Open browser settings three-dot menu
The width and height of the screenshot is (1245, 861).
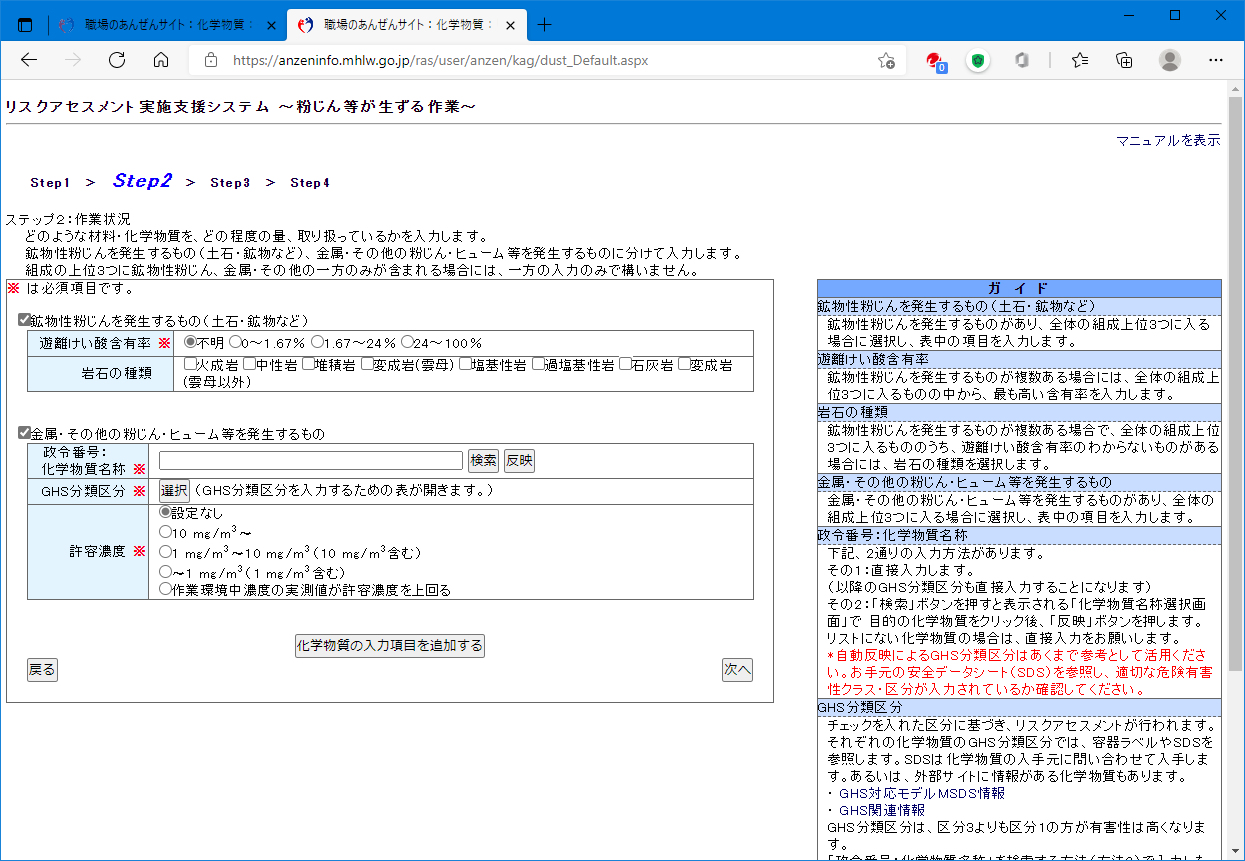tap(1215, 60)
